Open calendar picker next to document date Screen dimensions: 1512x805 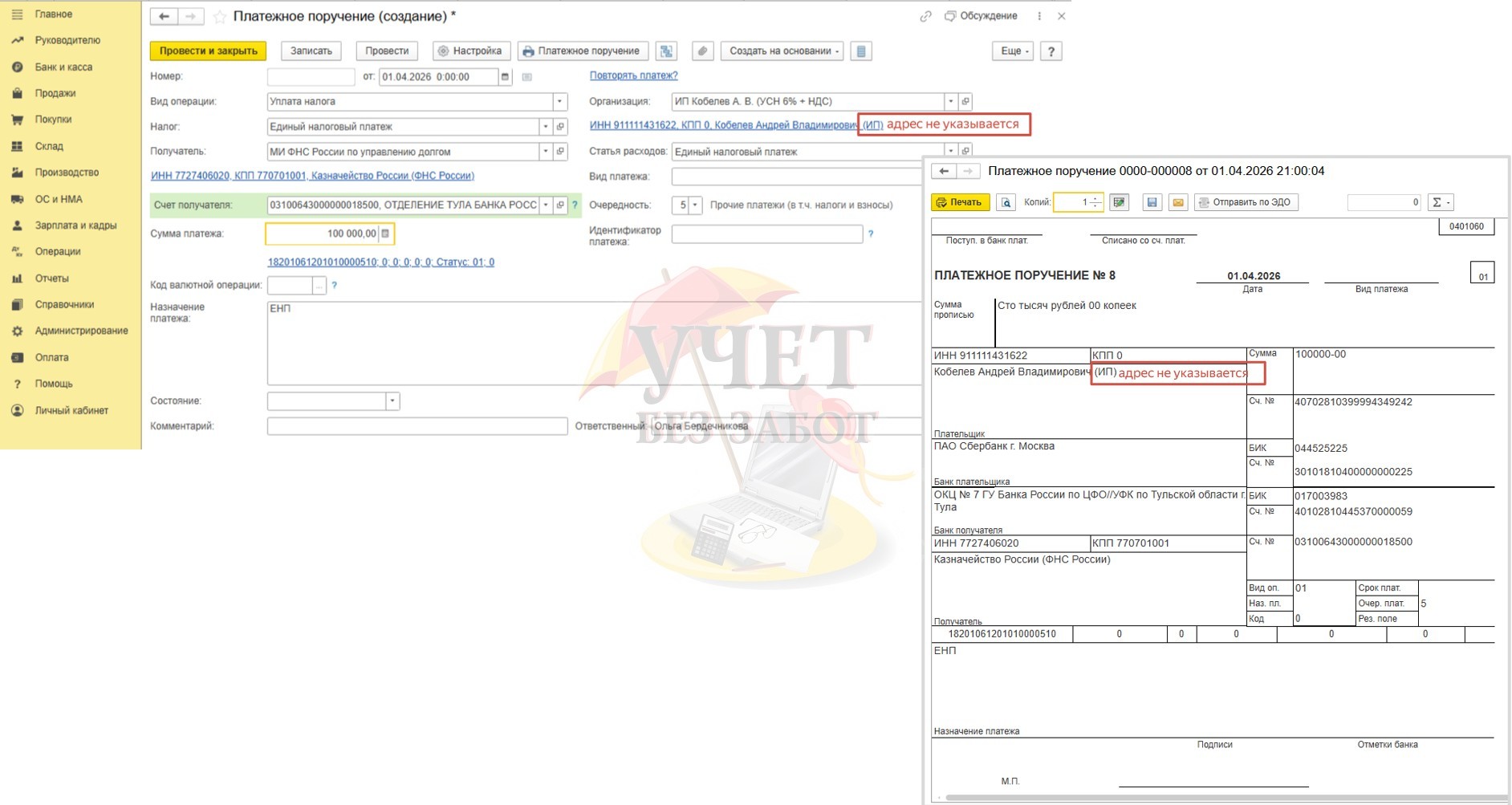pyautogui.click(x=505, y=77)
